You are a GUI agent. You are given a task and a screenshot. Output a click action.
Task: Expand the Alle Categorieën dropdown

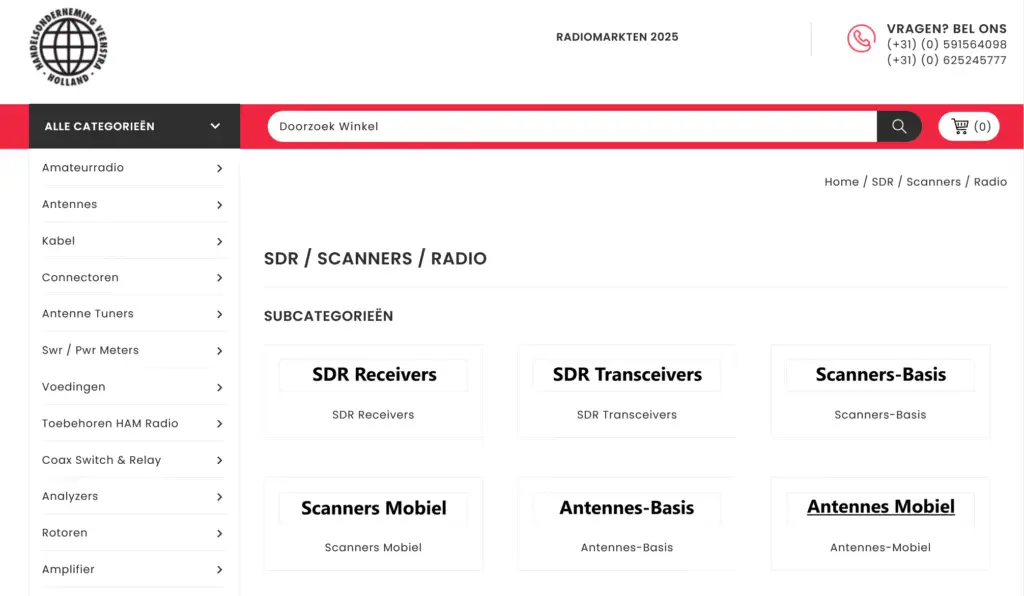[x=134, y=127]
